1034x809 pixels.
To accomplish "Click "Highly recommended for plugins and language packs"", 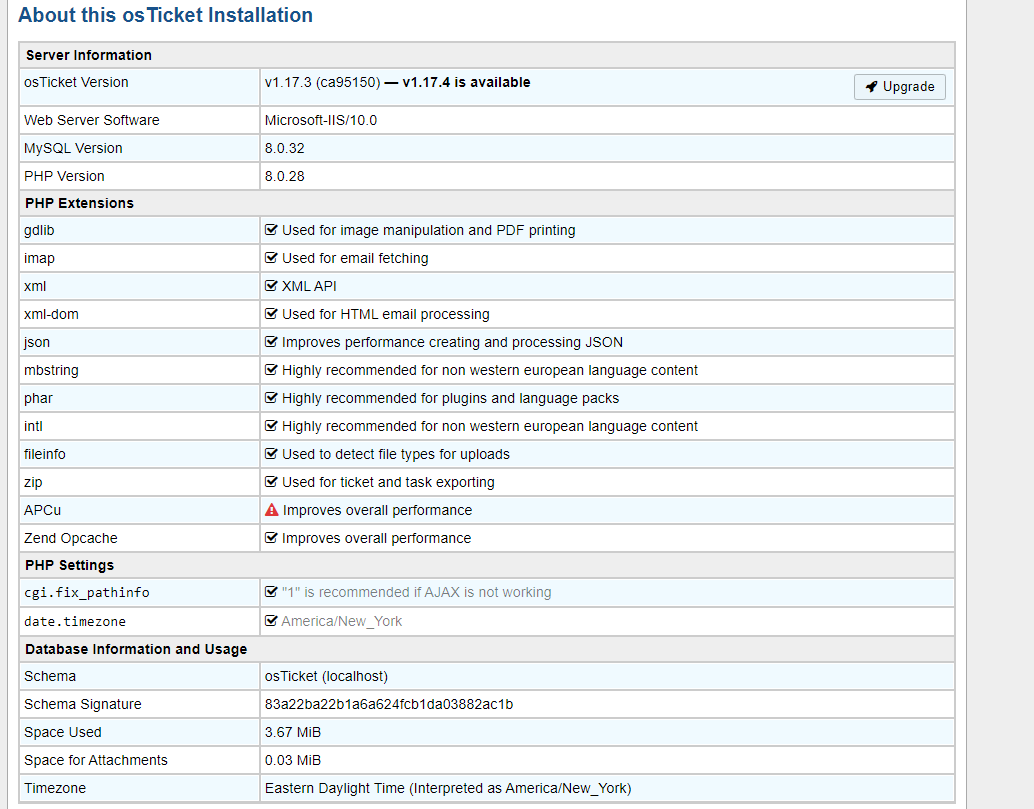I will [450, 398].
